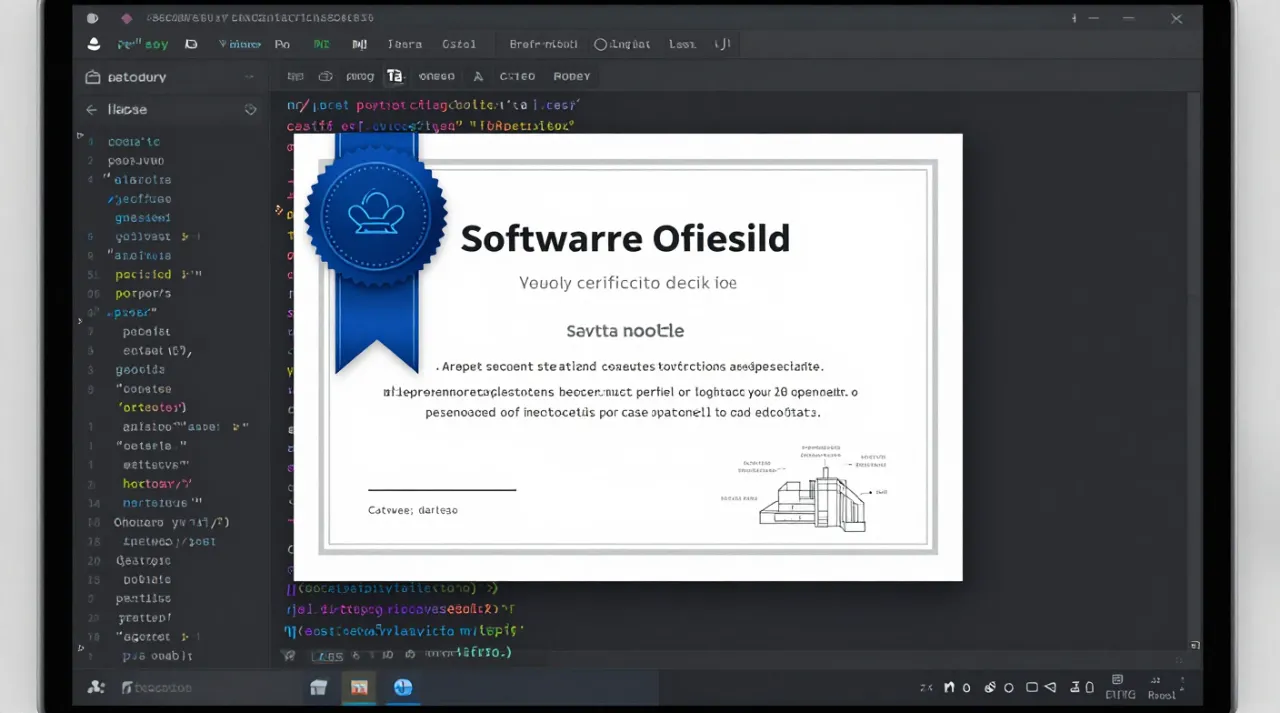Click the small square icon below the editor scrollbar
Screen dimensions: 1280x713
tap(1195, 646)
